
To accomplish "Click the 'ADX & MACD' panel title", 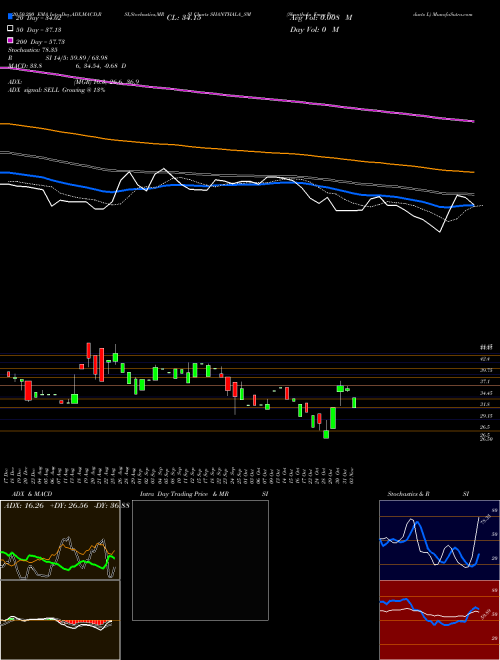I will click(32, 494).
